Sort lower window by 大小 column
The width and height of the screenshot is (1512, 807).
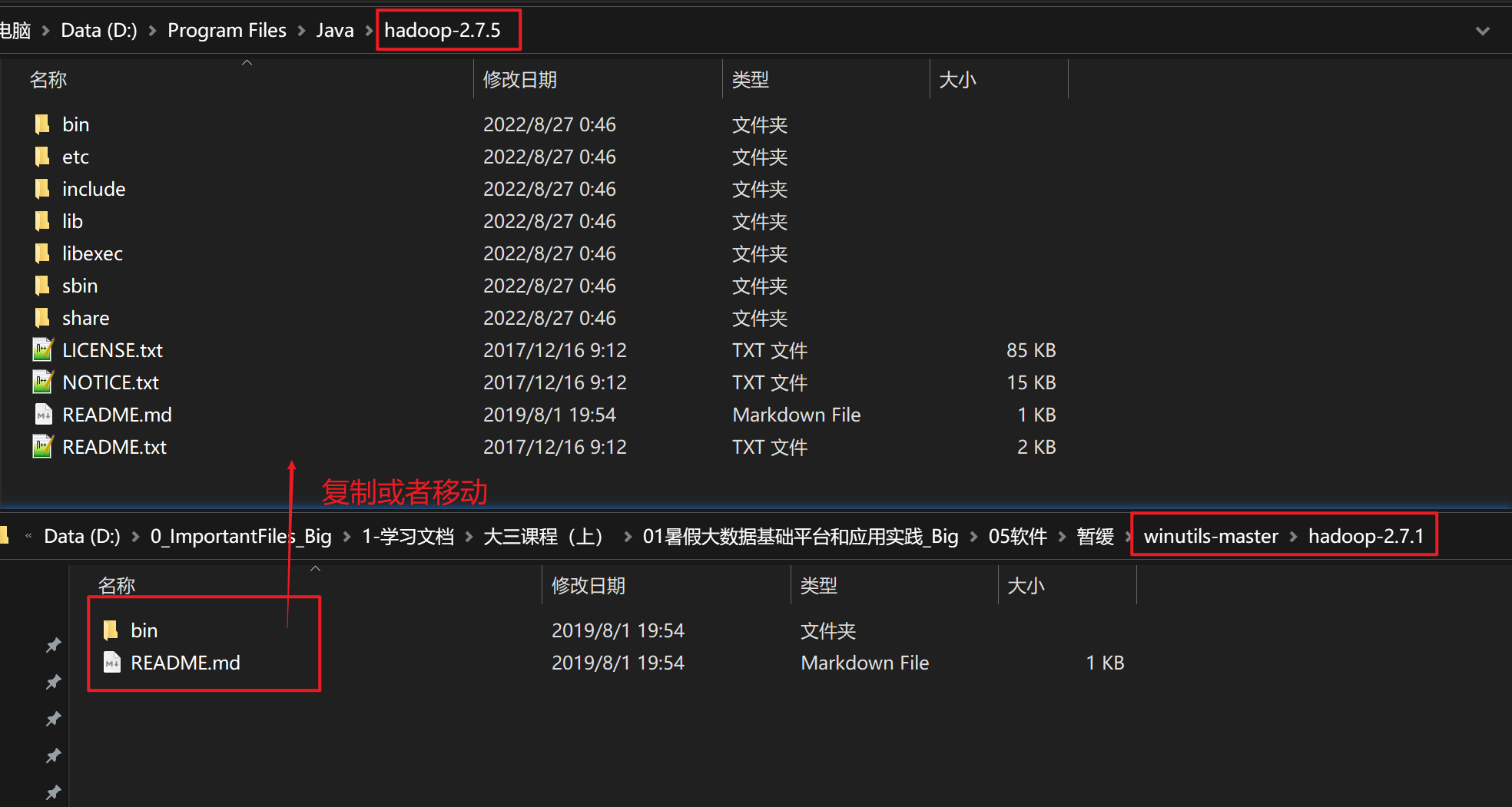coord(1026,586)
